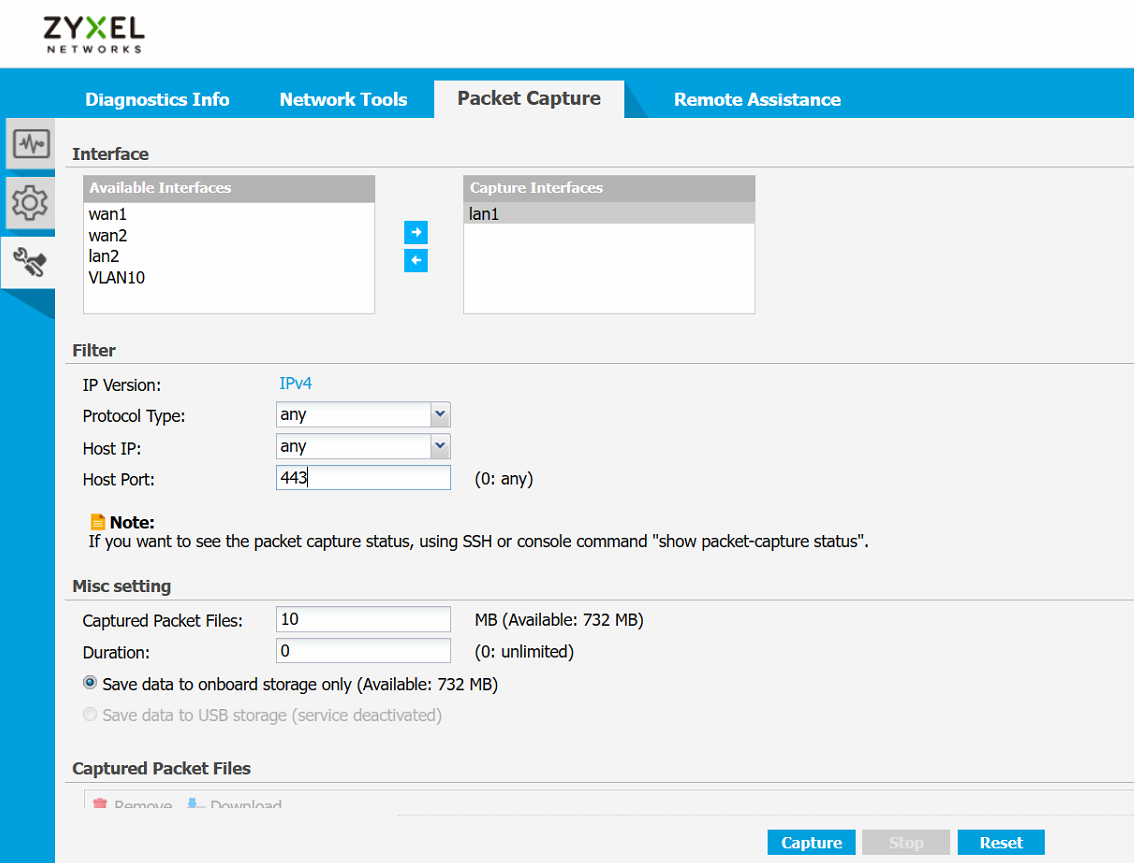Viewport: 1134px width, 863px height.
Task: Select wan1 in Available Interfaces
Action: [x=108, y=214]
